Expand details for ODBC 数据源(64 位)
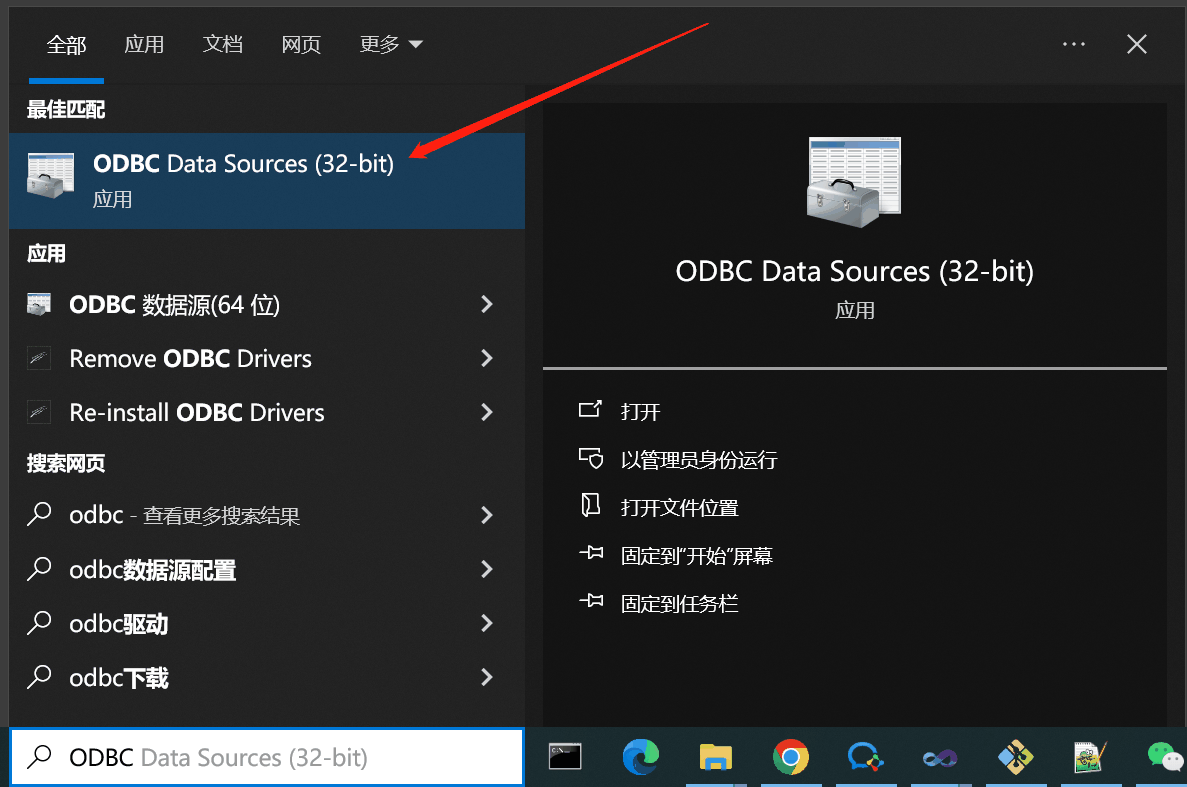The height and width of the screenshot is (787, 1187). [487, 304]
